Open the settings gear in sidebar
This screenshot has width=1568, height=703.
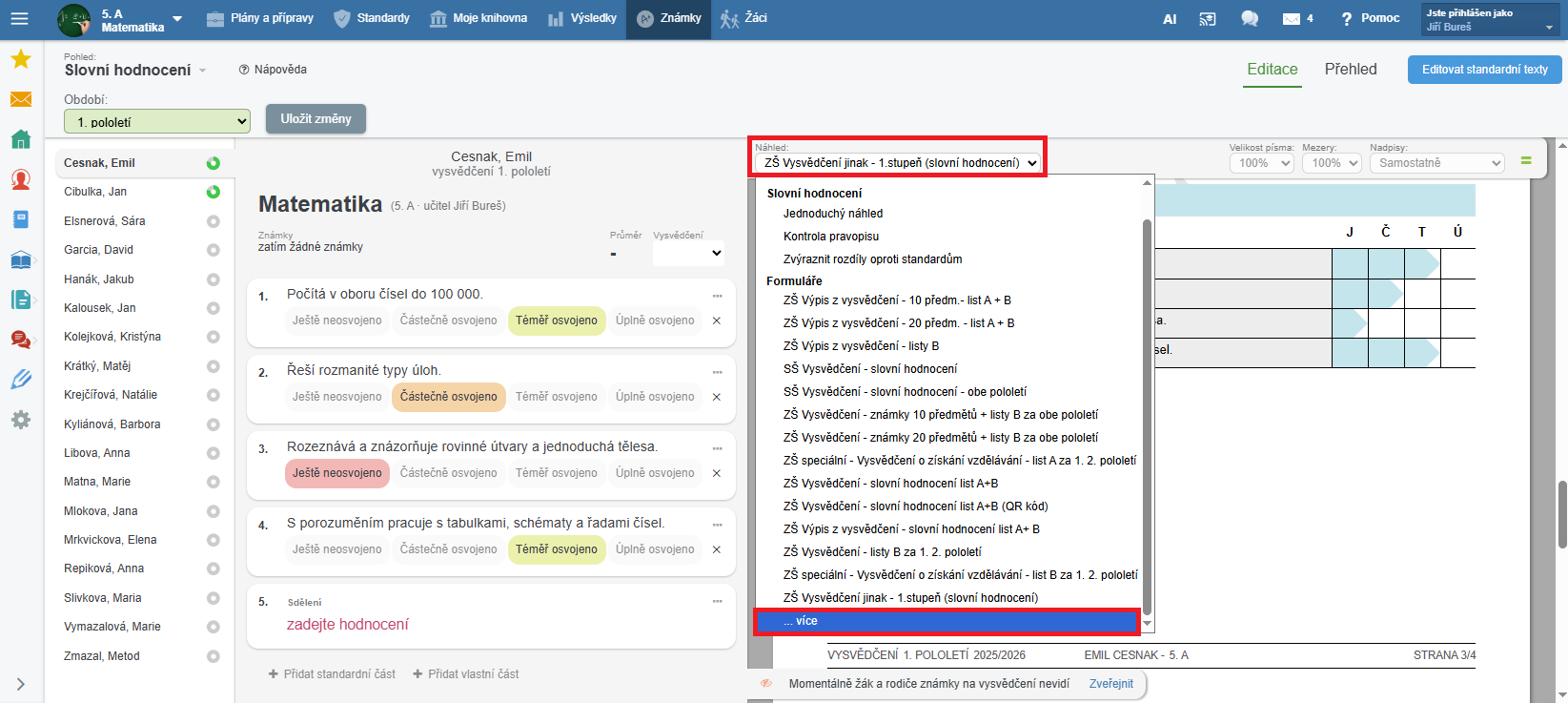point(21,421)
